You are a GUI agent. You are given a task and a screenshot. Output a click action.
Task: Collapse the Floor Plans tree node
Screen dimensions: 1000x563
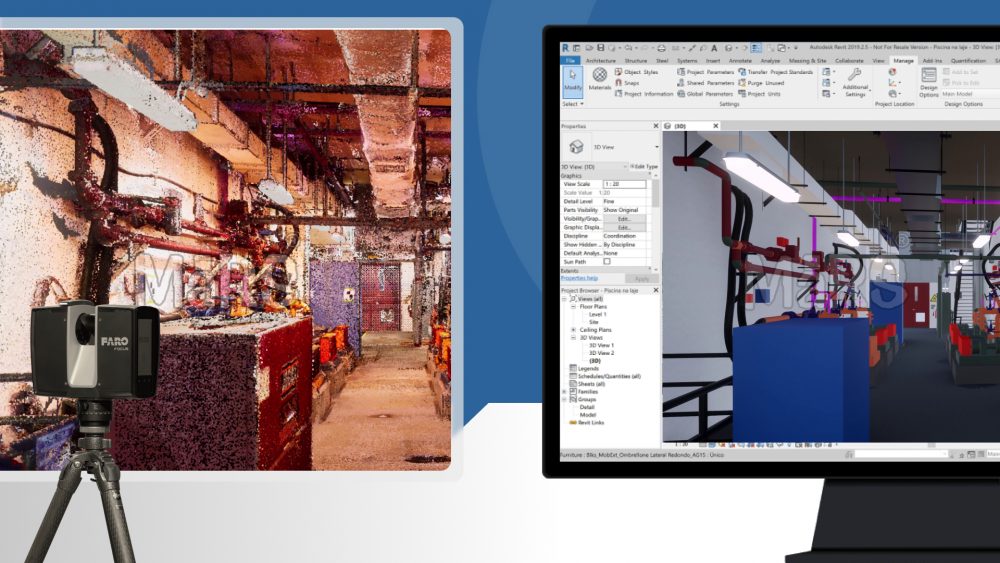click(x=573, y=306)
